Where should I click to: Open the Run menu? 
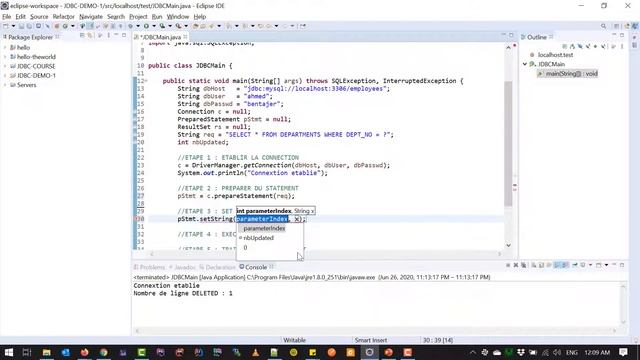coord(157,17)
